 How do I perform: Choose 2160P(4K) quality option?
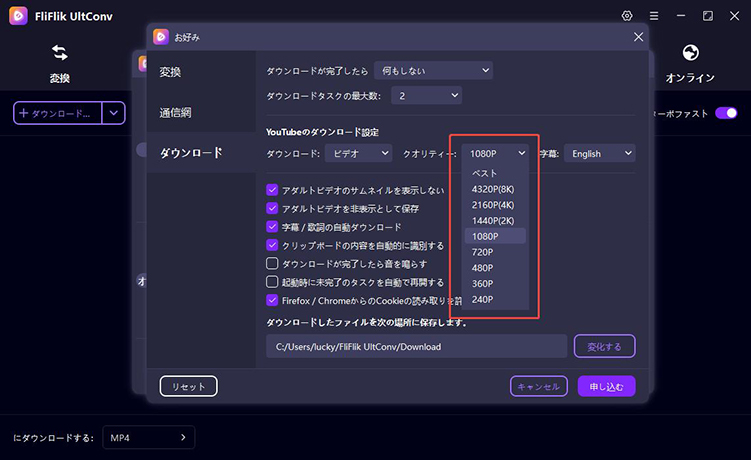tap(494, 205)
